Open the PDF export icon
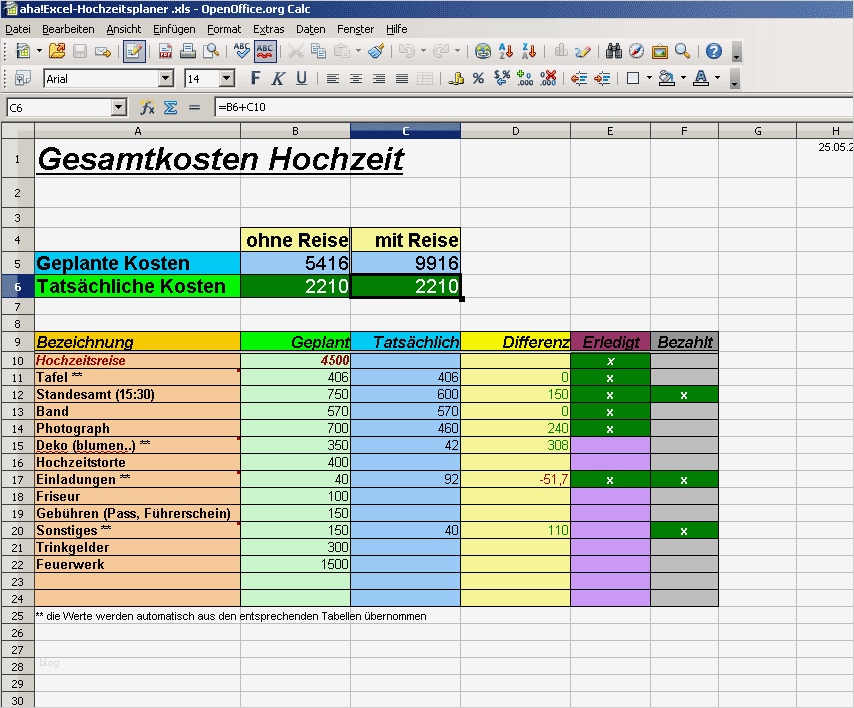Viewport: 854px width, 708px height. pos(164,52)
